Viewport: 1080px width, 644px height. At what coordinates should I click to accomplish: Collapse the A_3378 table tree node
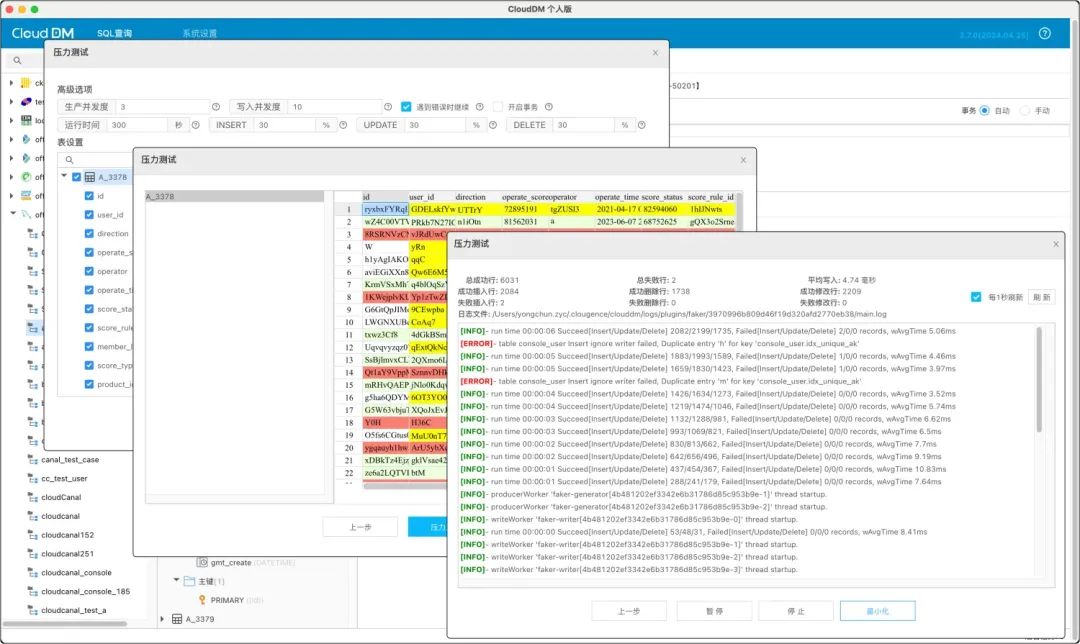[x=64, y=176]
